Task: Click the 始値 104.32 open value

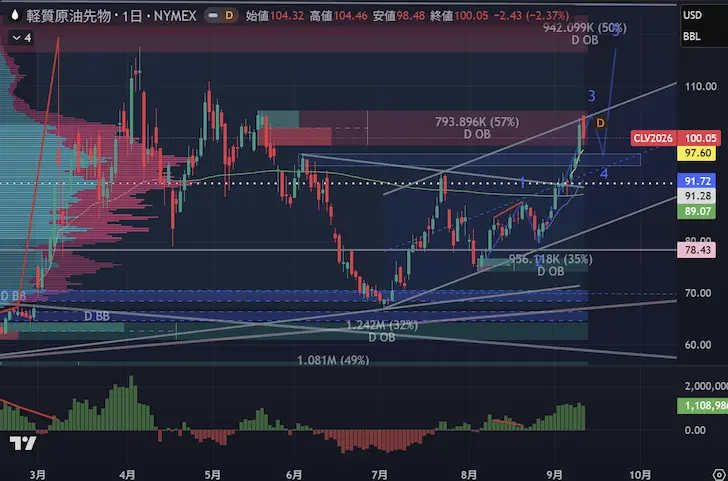Action: [275, 16]
